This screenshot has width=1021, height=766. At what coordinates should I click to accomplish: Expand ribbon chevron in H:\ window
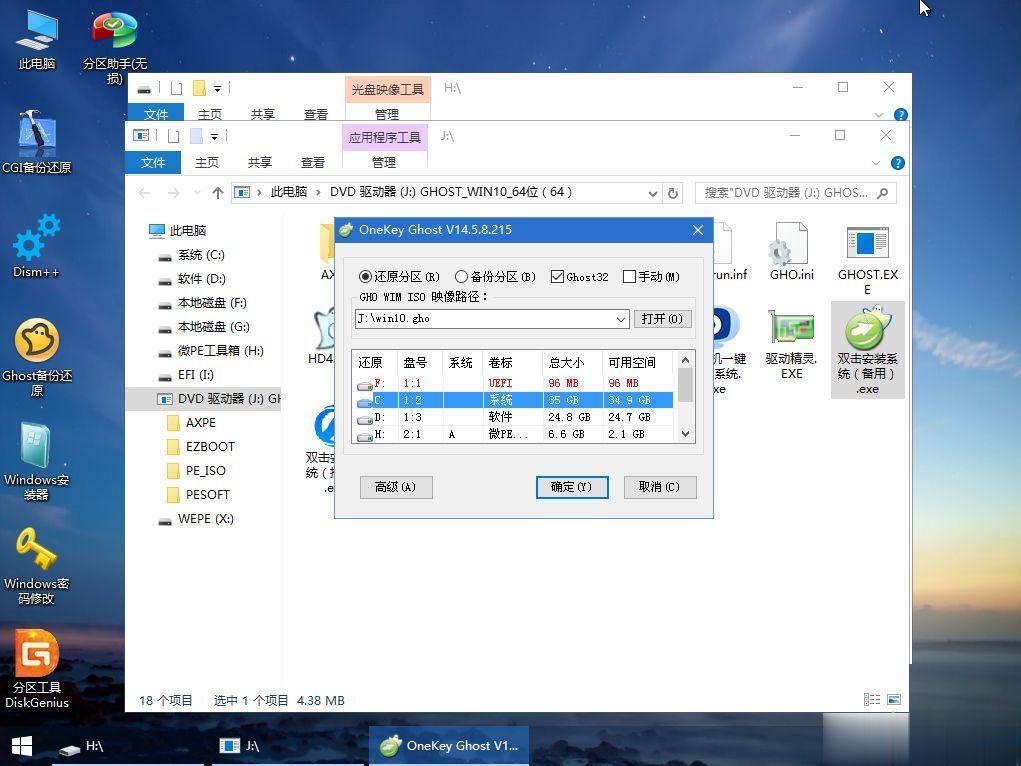tap(878, 115)
